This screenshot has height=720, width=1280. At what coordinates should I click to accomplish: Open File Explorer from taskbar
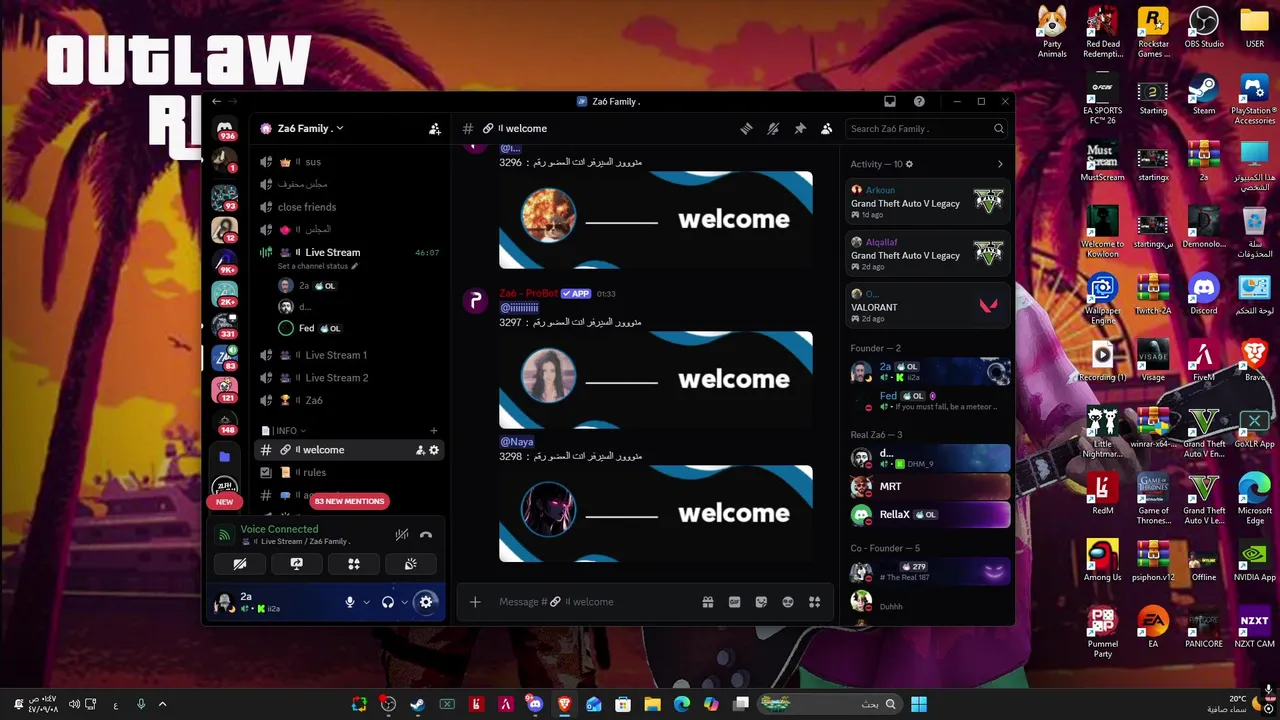[652, 704]
